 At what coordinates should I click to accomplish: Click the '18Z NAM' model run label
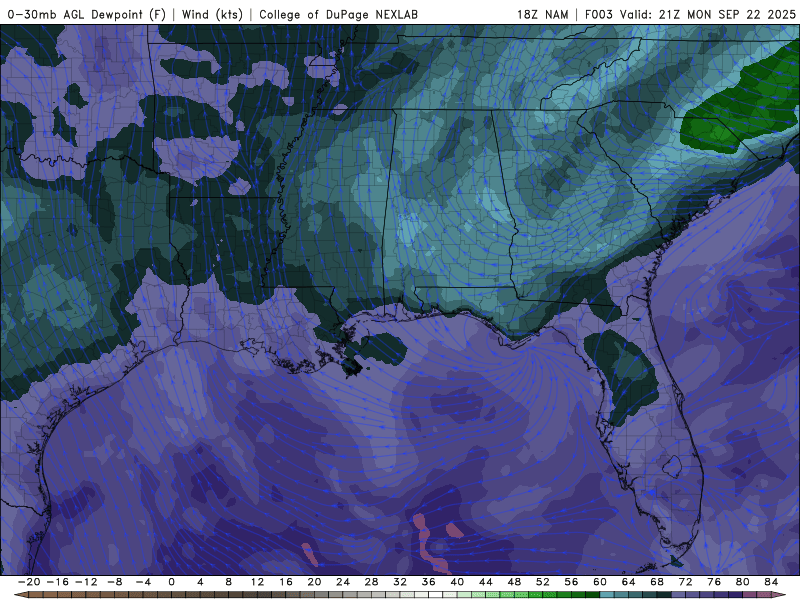tap(542, 14)
